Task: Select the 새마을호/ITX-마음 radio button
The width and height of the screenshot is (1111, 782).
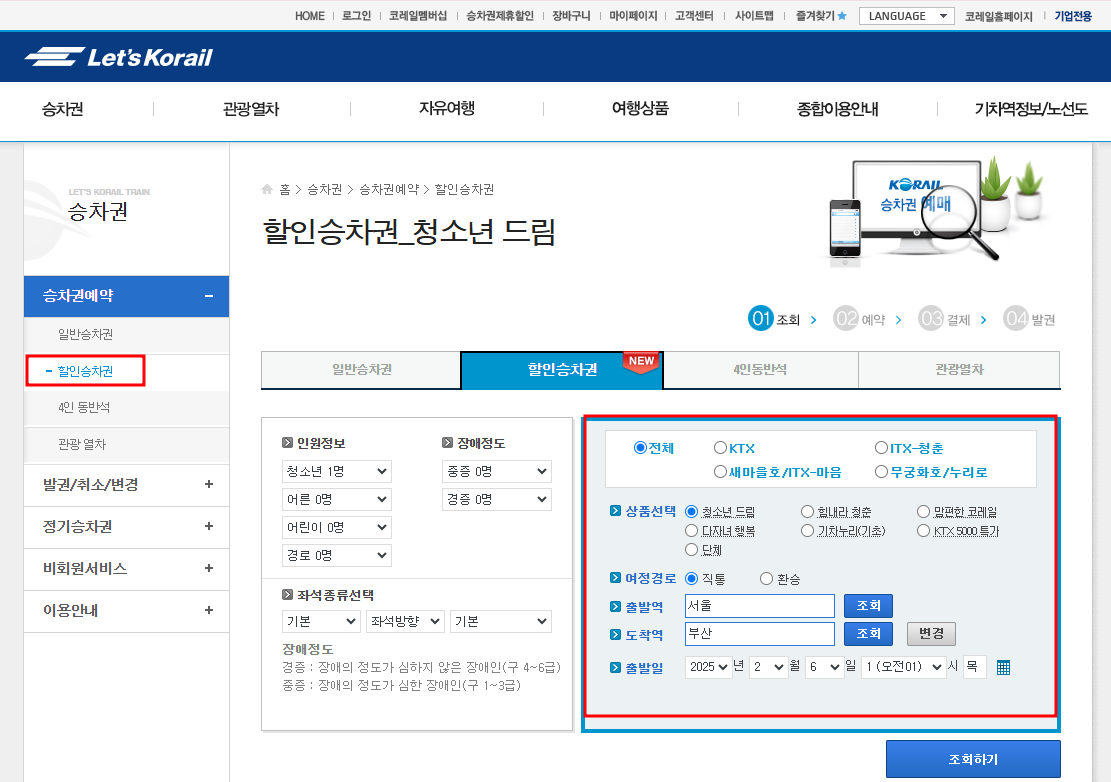Action: 721,472
